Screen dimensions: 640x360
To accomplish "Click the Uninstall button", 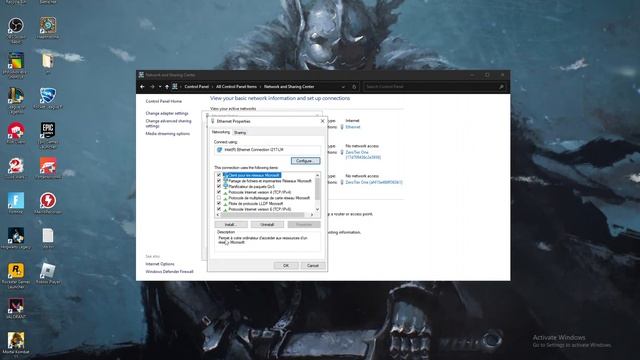I will (x=267, y=224).
